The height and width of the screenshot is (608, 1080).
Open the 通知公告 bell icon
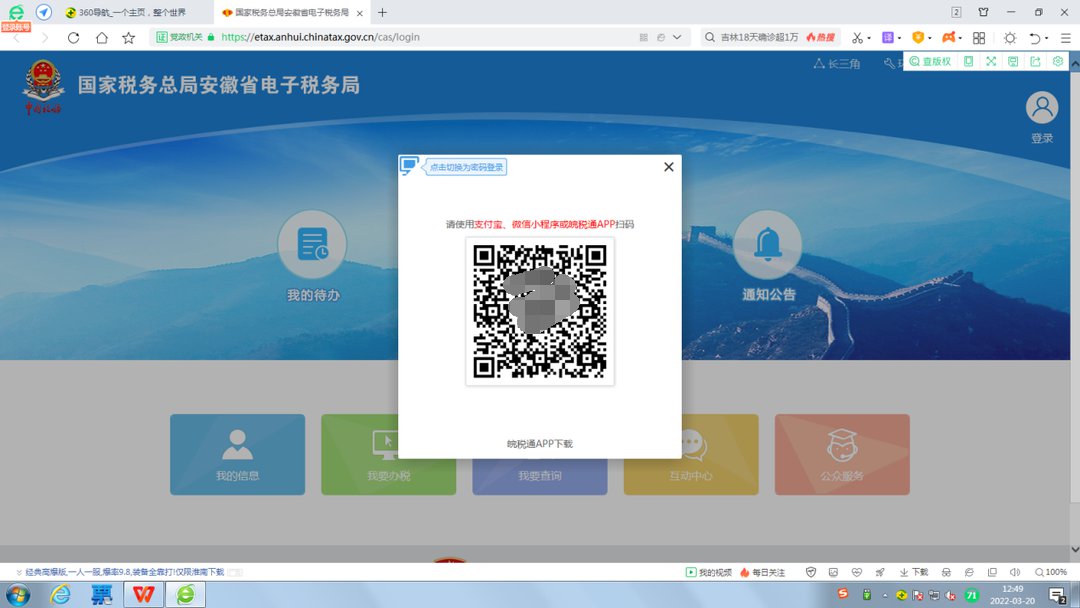coord(767,245)
